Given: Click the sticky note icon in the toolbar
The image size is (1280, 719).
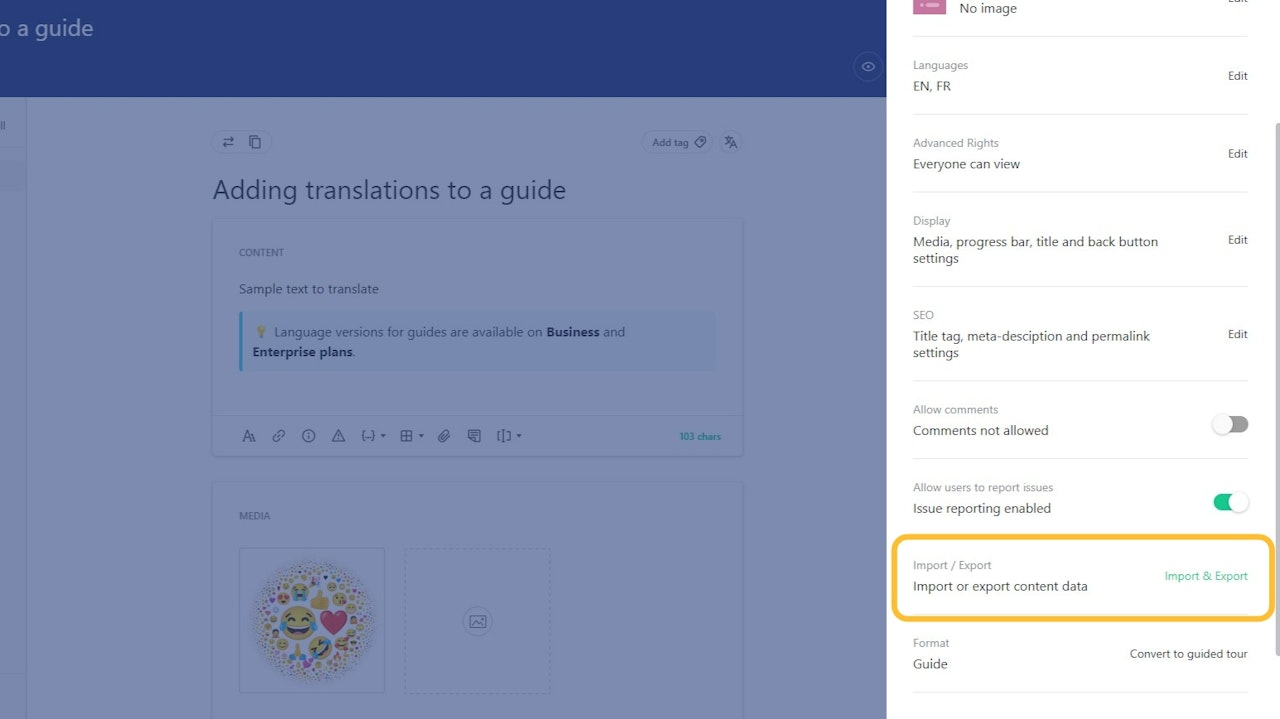Looking at the screenshot, I should click(474, 435).
